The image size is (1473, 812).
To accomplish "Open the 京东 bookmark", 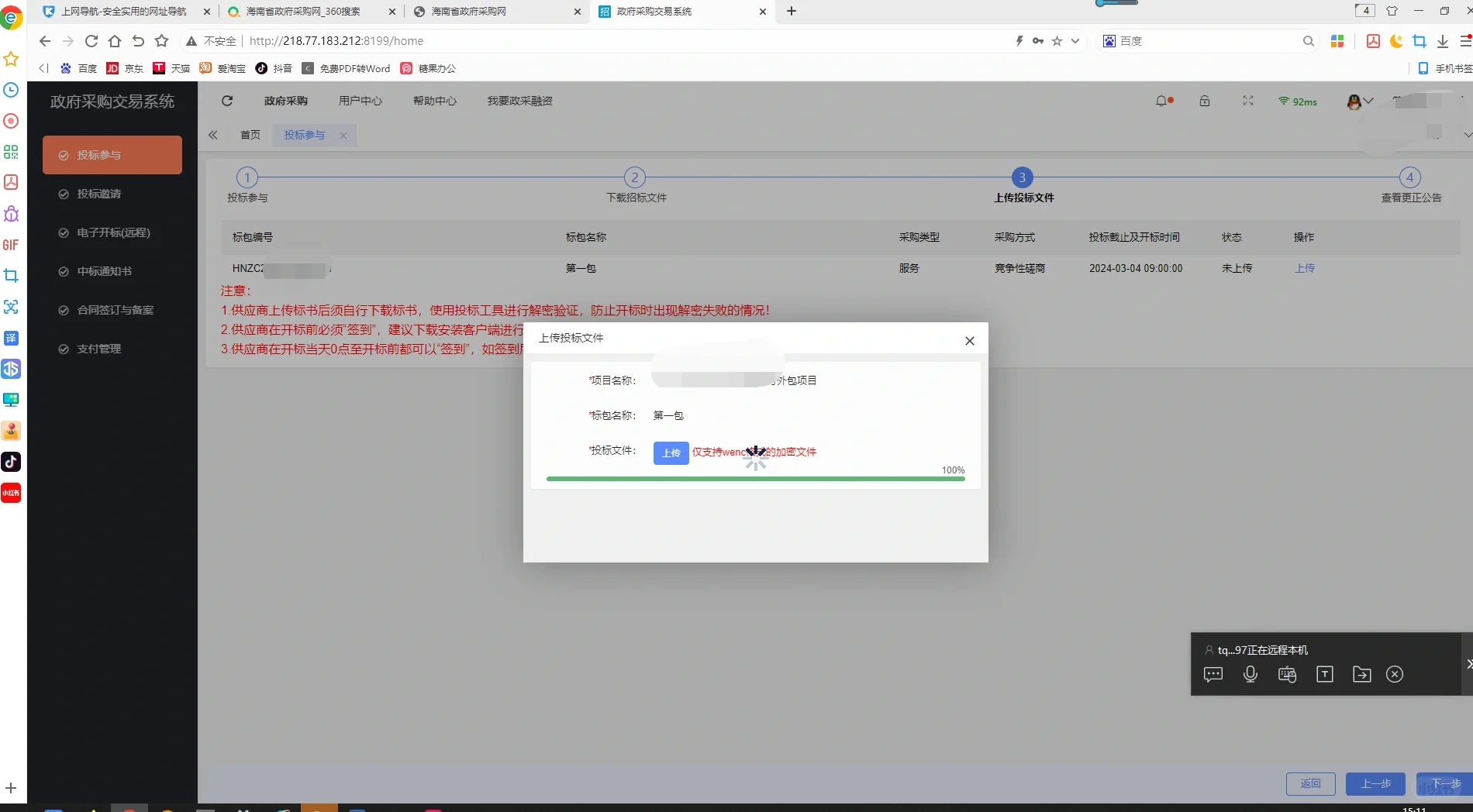I will coord(126,68).
